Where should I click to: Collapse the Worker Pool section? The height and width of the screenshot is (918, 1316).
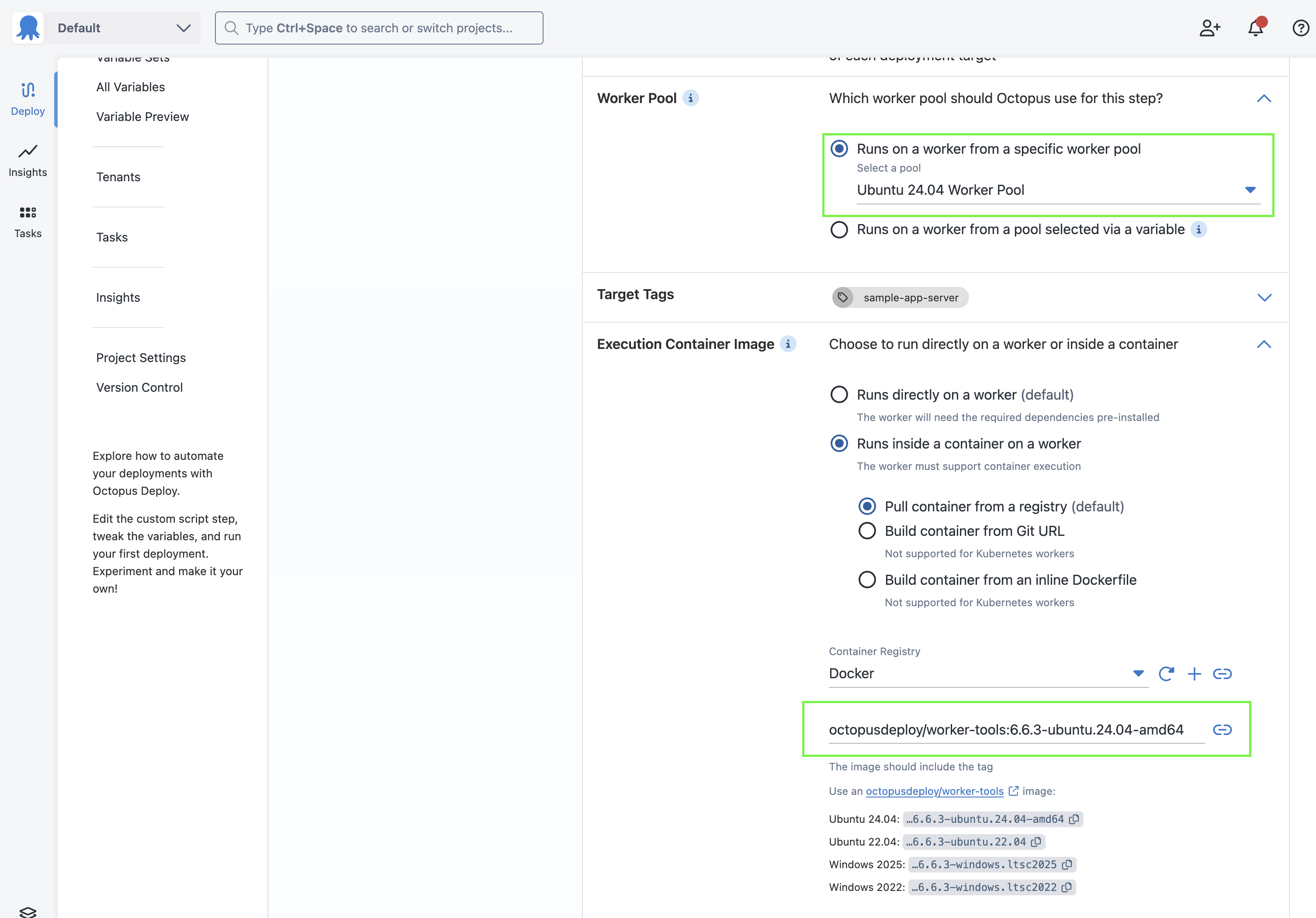coord(1264,99)
